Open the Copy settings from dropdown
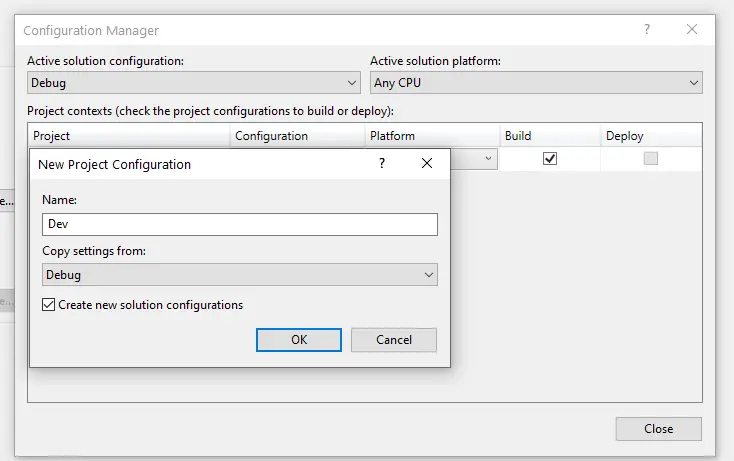Image resolution: width=734 pixels, height=461 pixels. pos(240,274)
